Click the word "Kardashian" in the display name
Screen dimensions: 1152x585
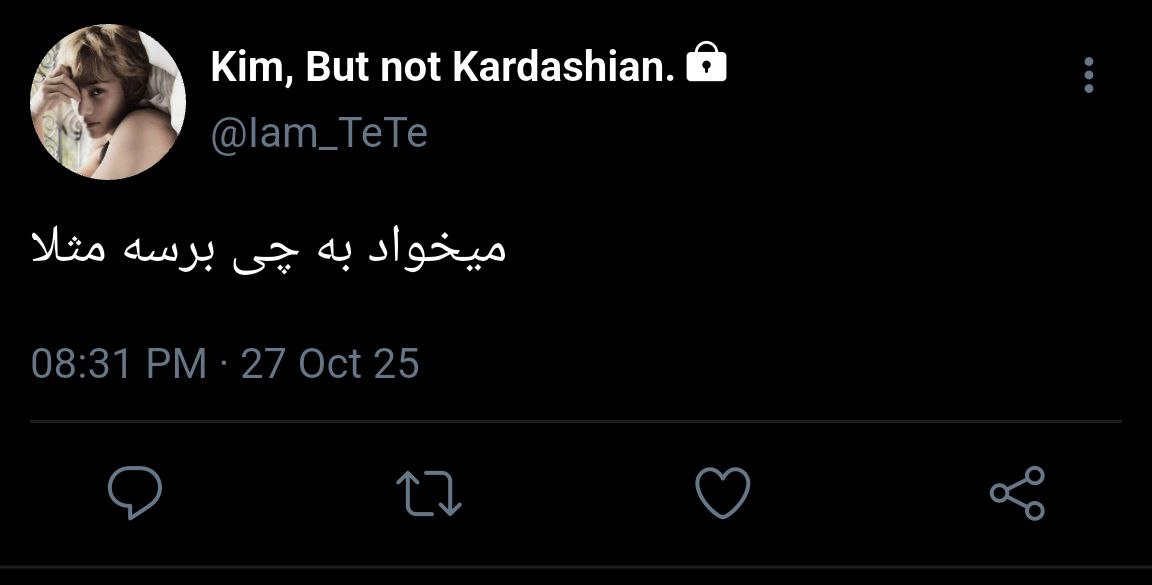pos(565,67)
